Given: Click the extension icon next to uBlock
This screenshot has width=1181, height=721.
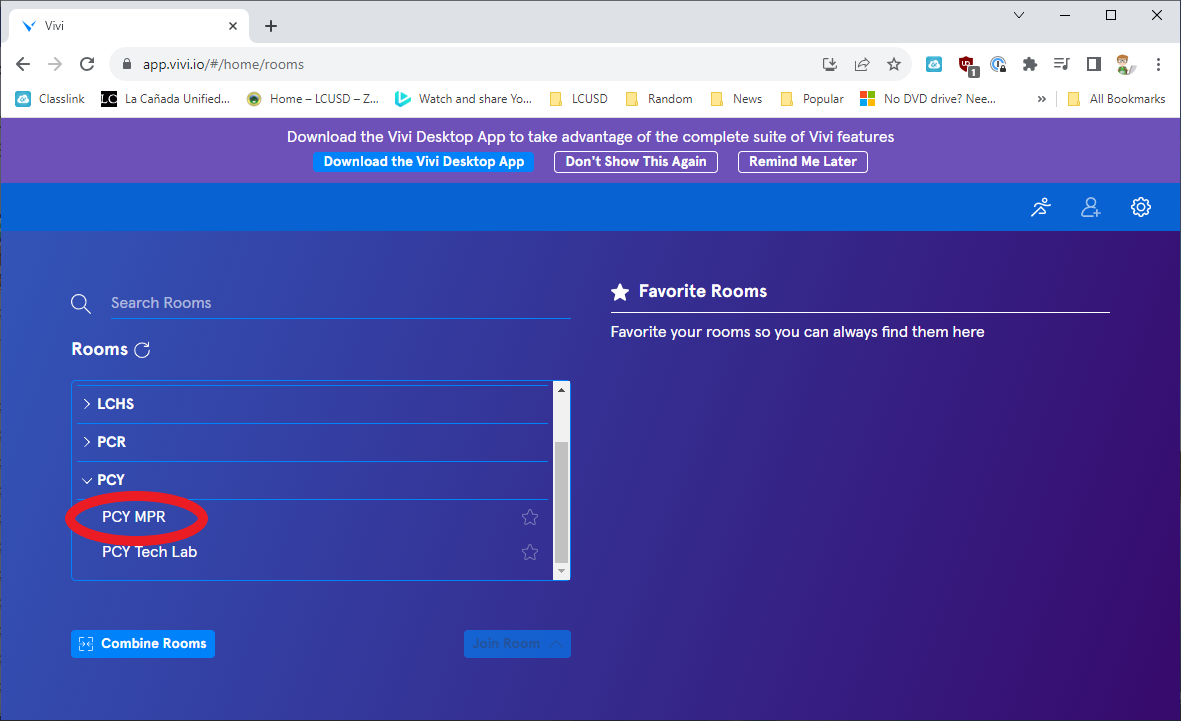Looking at the screenshot, I should (998, 64).
